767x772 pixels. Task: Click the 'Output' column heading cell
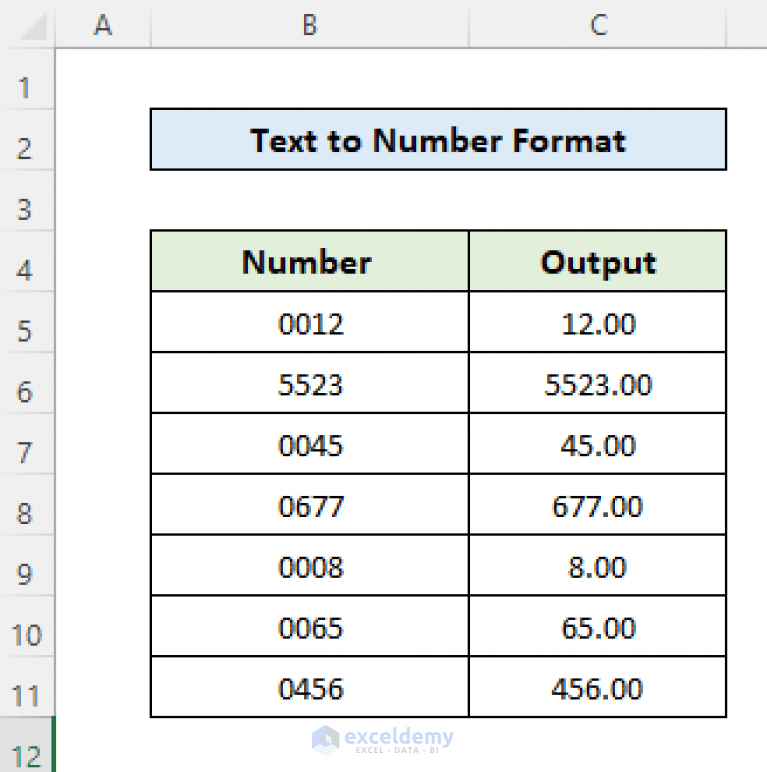(x=598, y=261)
